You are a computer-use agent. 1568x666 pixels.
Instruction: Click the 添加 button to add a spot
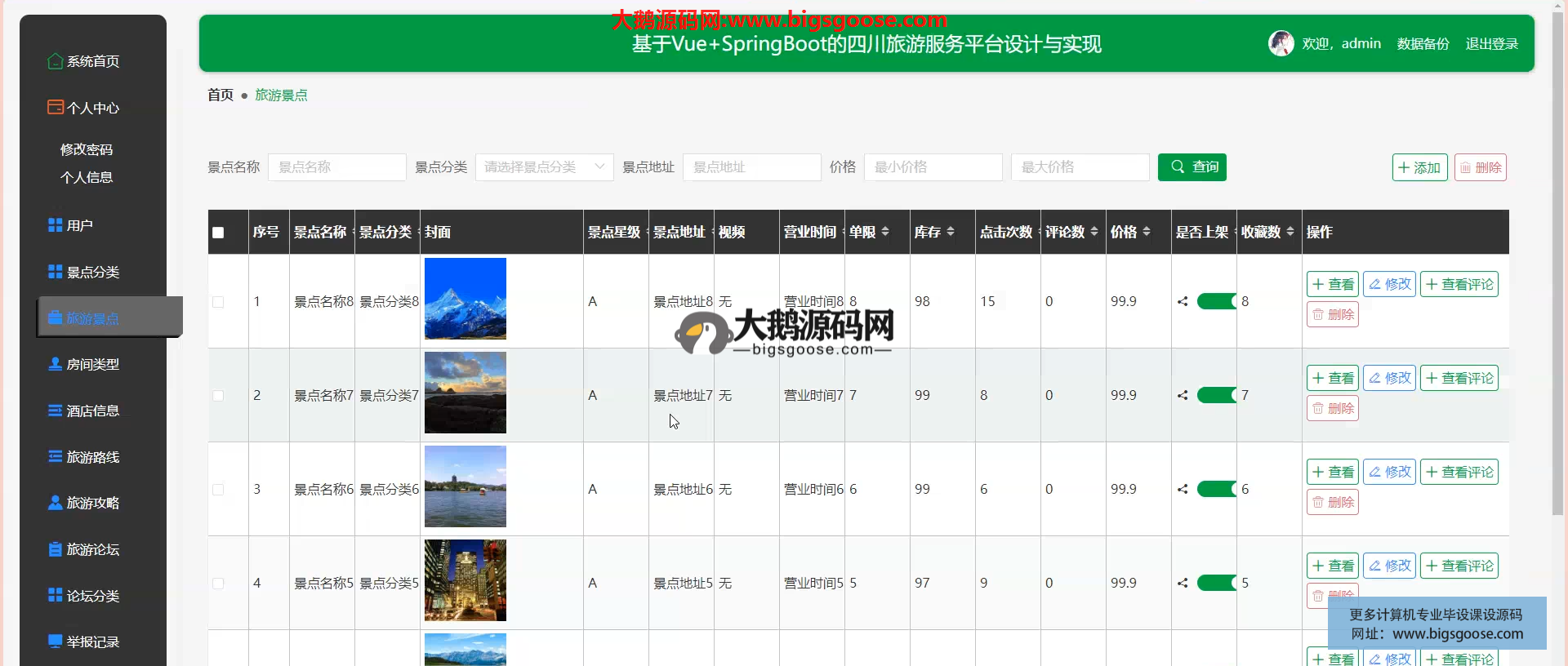coord(1419,167)
